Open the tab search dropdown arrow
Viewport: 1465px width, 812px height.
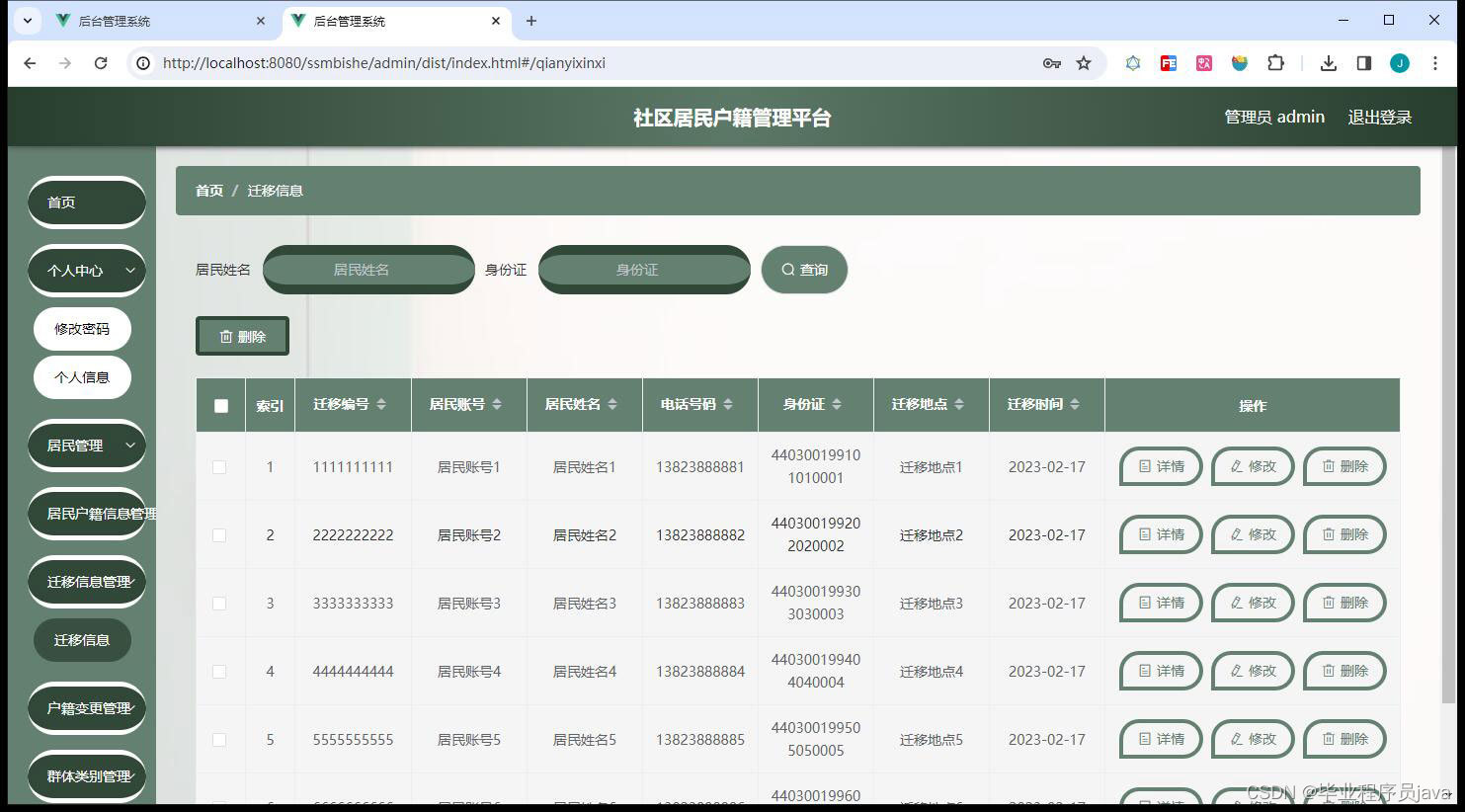pos(27,21)
